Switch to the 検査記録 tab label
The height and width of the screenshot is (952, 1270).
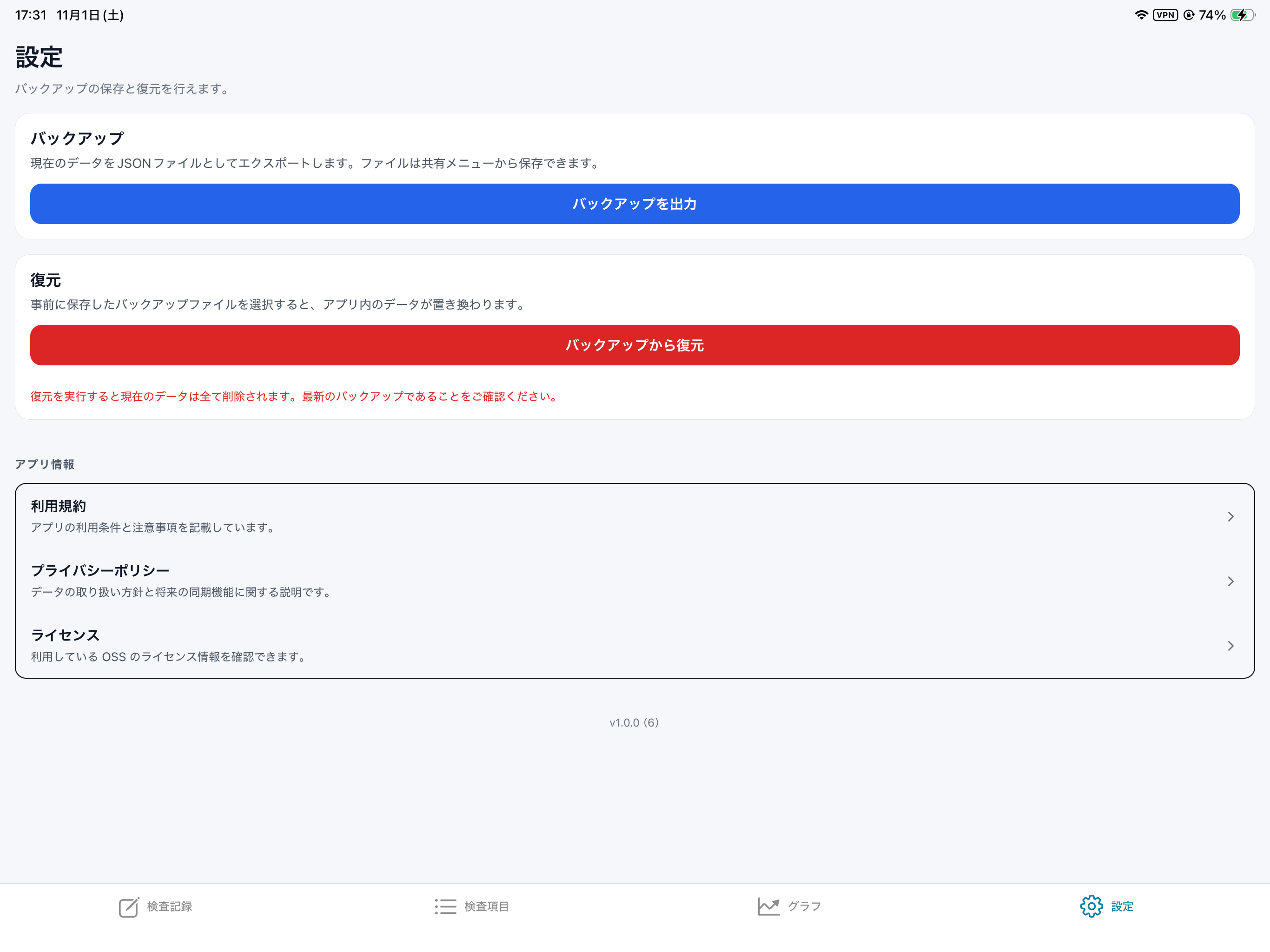[x=169, y=906]
